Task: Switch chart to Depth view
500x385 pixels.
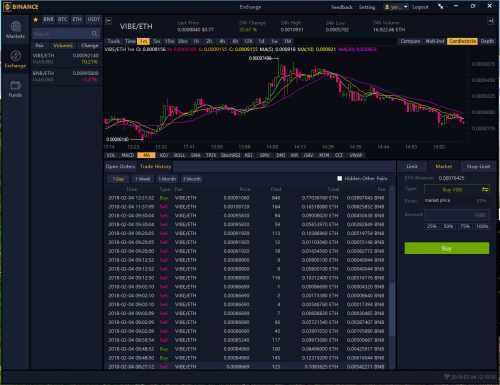Action: click(x=487, y=41)
